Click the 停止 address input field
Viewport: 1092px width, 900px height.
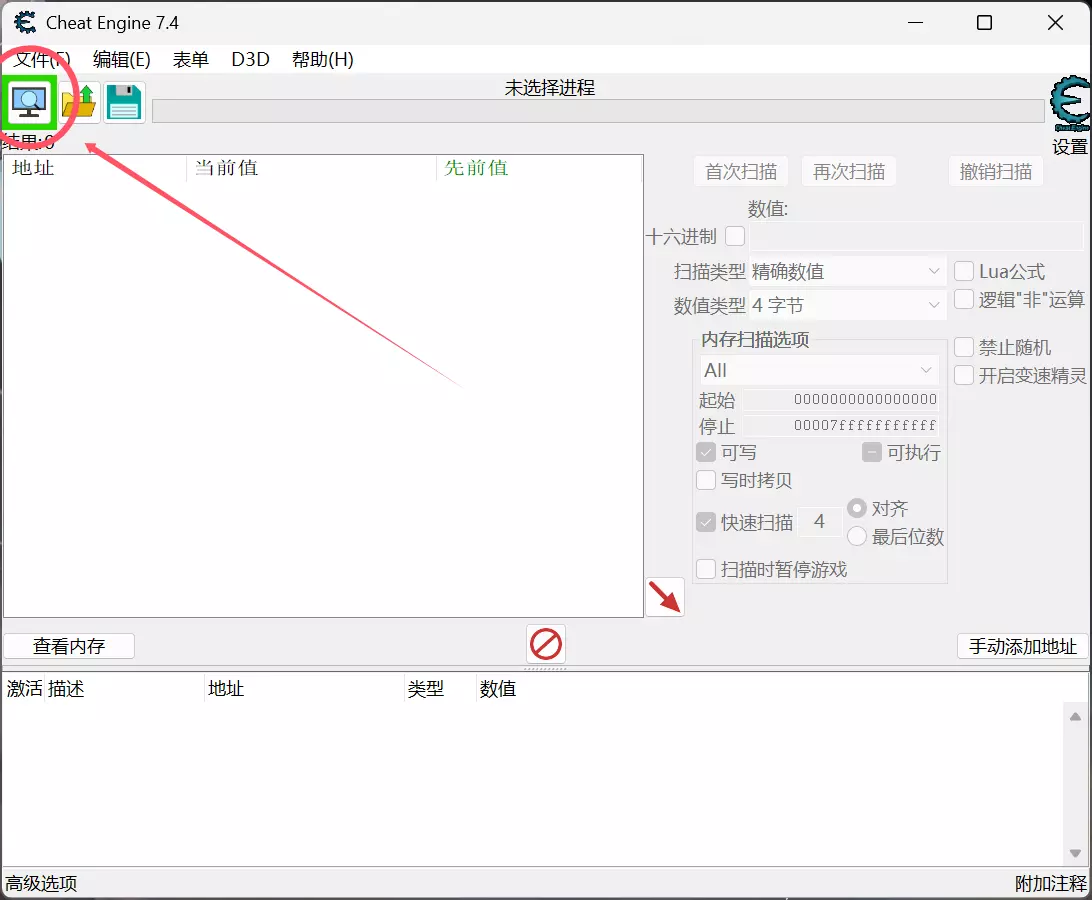[841, 425]
